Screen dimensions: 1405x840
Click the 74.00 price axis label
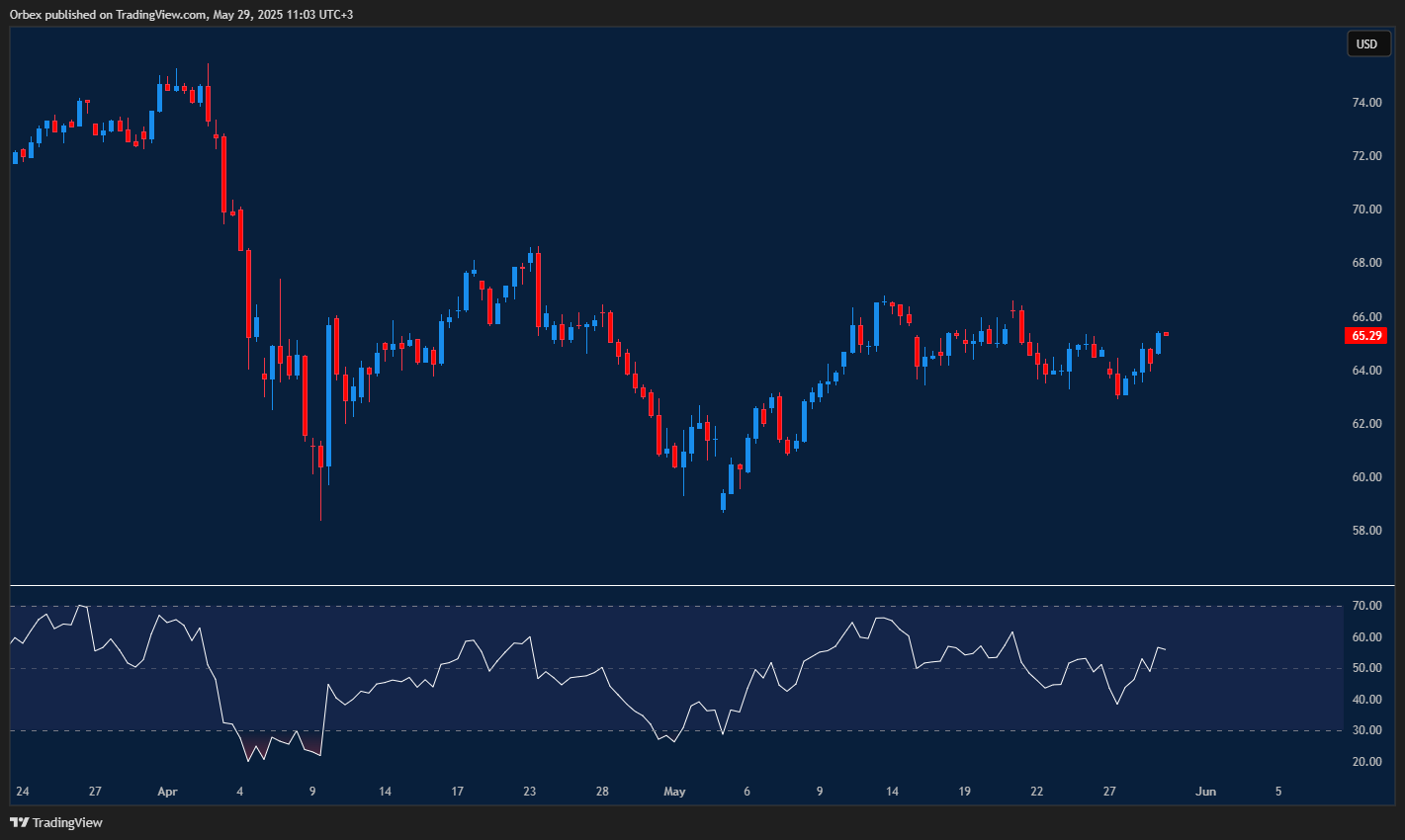(1366, 103)
